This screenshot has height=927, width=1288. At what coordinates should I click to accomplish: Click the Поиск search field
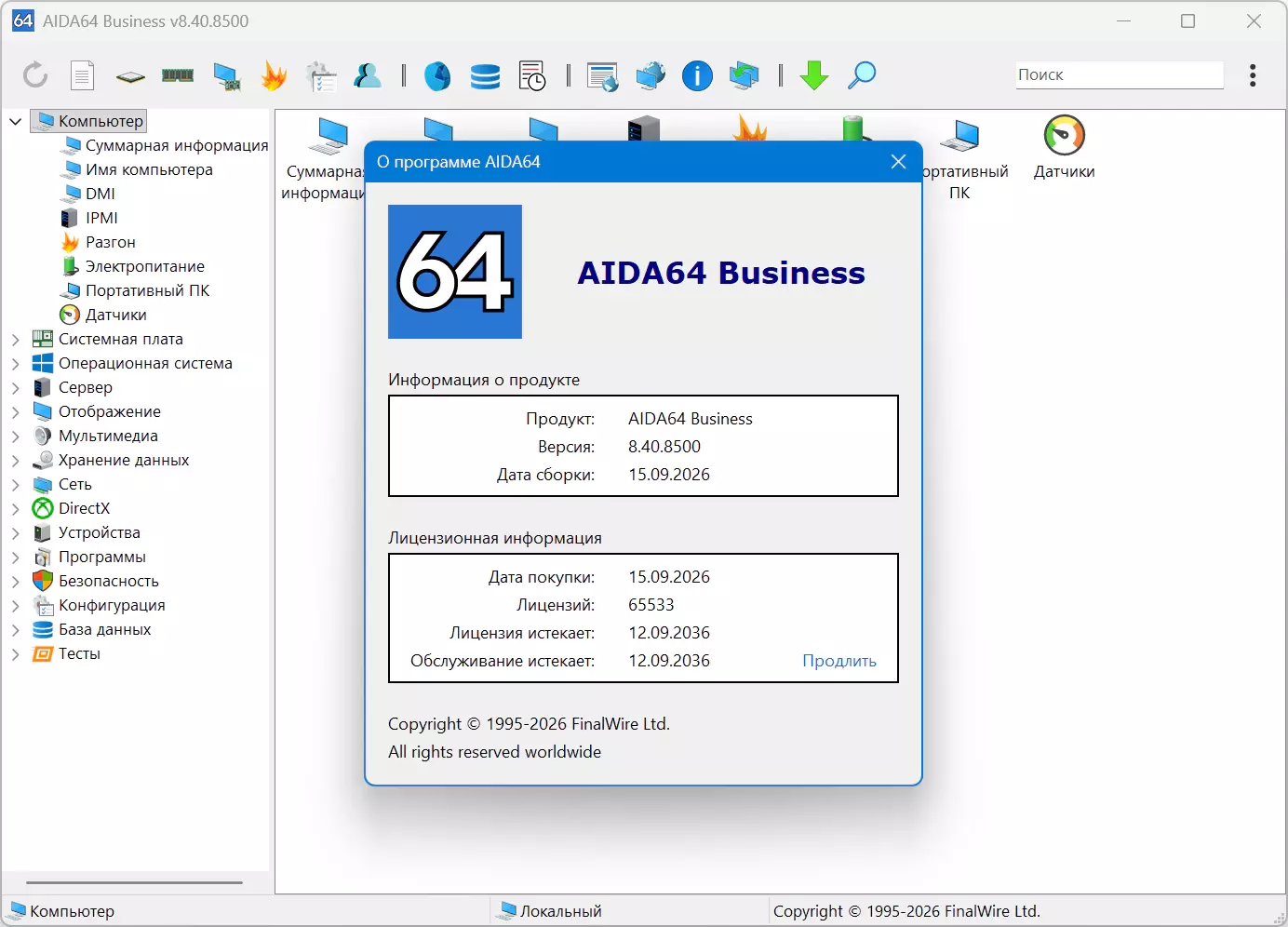coord(1120,74)
